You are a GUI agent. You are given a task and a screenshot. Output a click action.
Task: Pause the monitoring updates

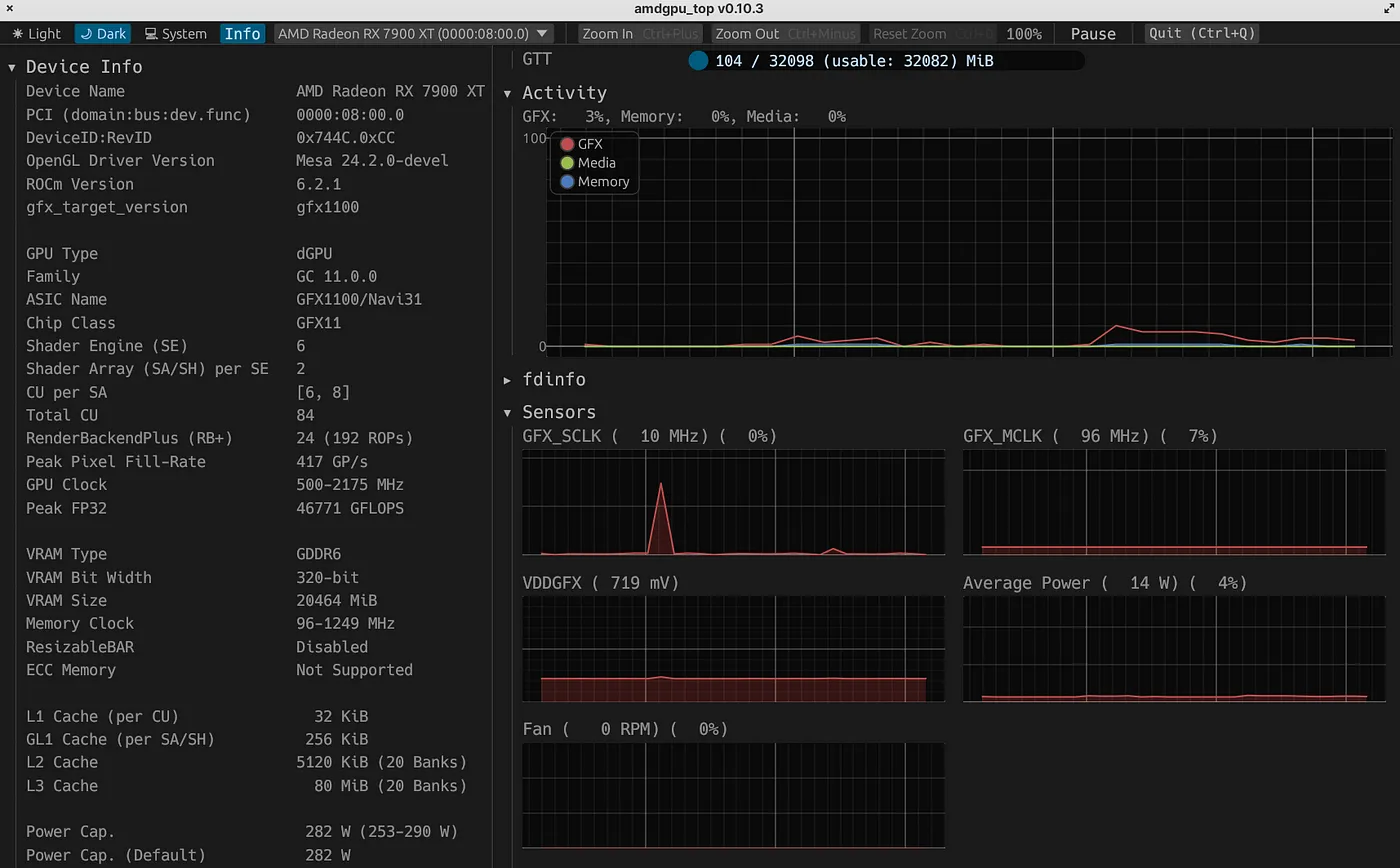click(x=1093, y=33)
